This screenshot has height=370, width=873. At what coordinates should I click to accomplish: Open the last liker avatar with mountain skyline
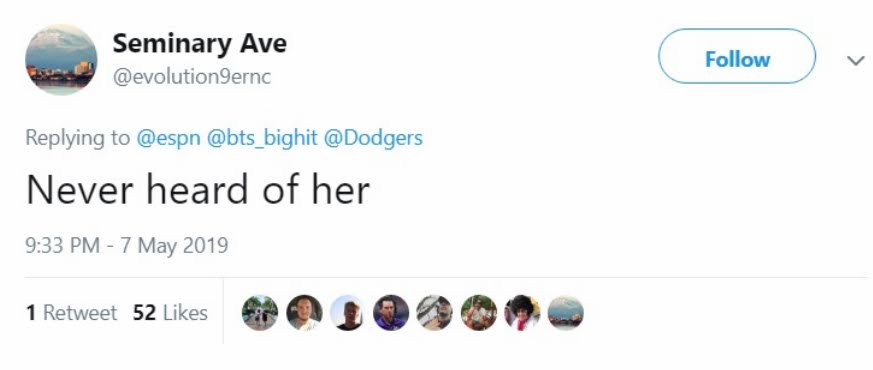tap(566, 313)
